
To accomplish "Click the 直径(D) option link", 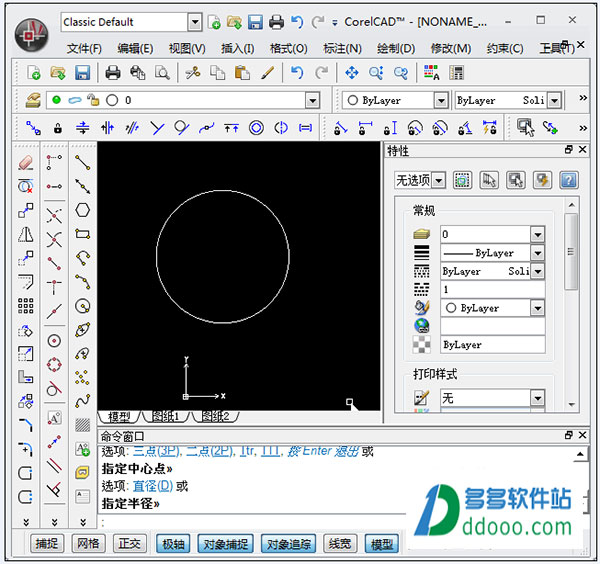I will coord(153,486).
